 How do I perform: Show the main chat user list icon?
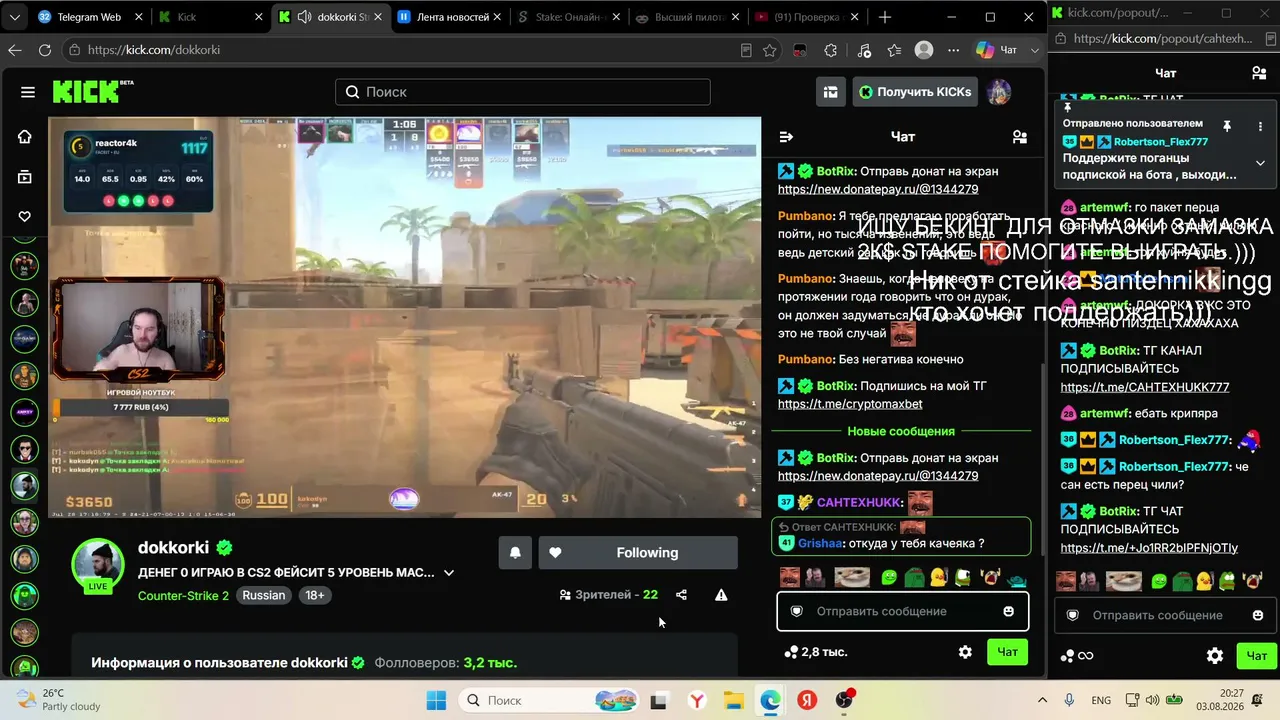1019,137
